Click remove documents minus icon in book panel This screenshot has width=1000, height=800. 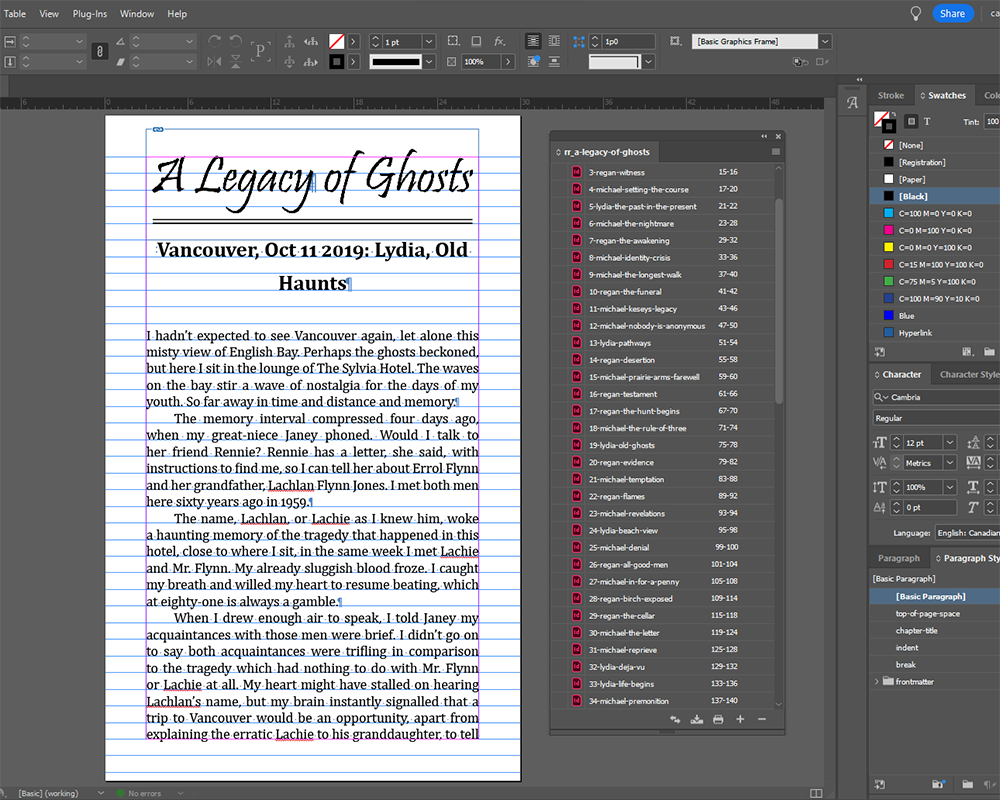[x=761, y=720]
